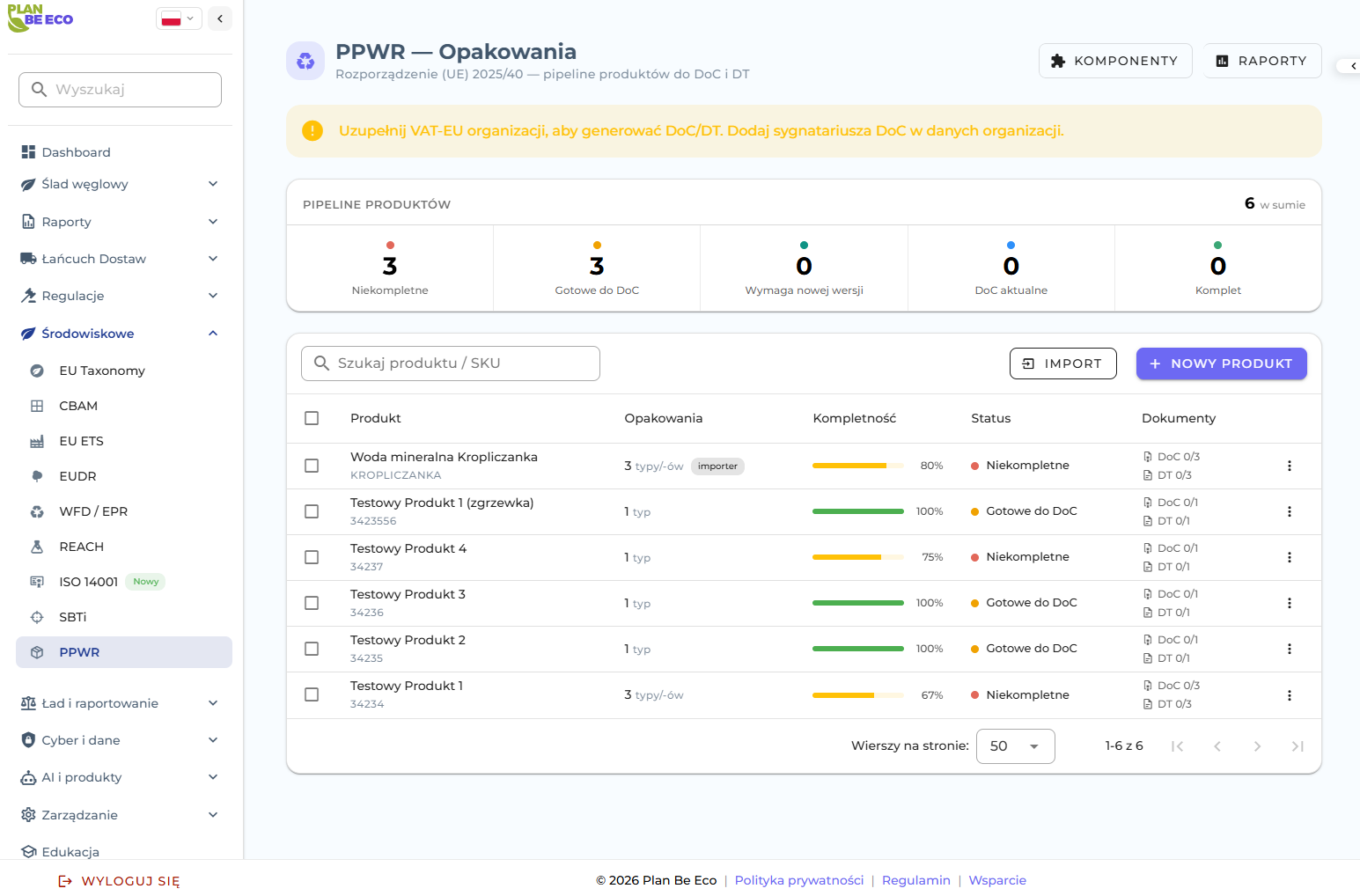Toggle the select-all checkbox in table header
1360x896 pixels.
pos(312,418)
